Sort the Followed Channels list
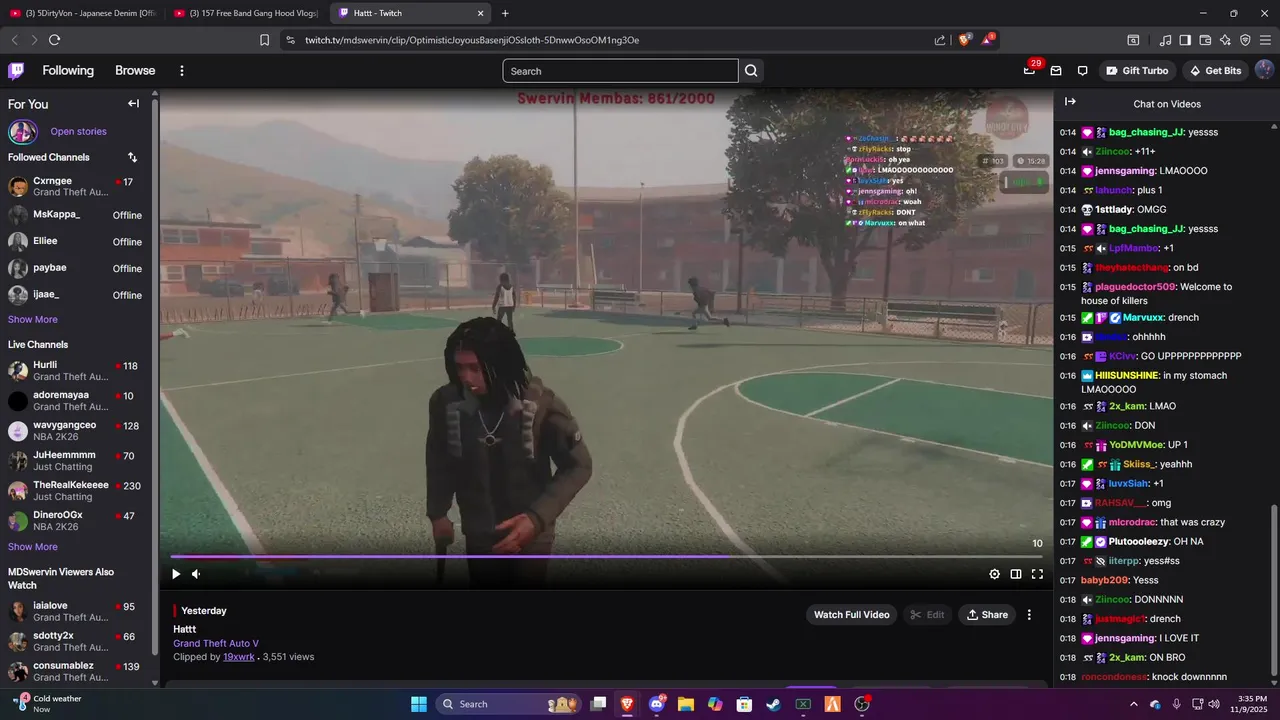This screenshot has width=1280, height=720. [132, 157]
